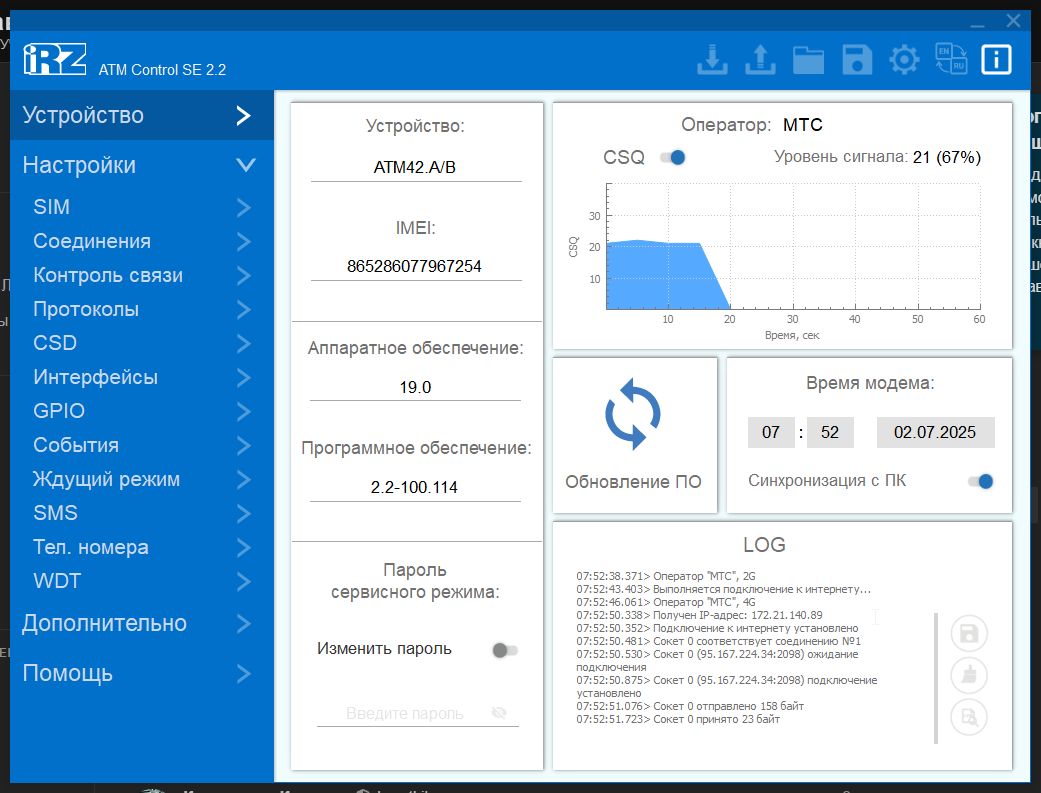The width and height of the screenshot is (1041, 793).
Task: Select CSD in the settings menu
Action: click(x=142, y=343)
